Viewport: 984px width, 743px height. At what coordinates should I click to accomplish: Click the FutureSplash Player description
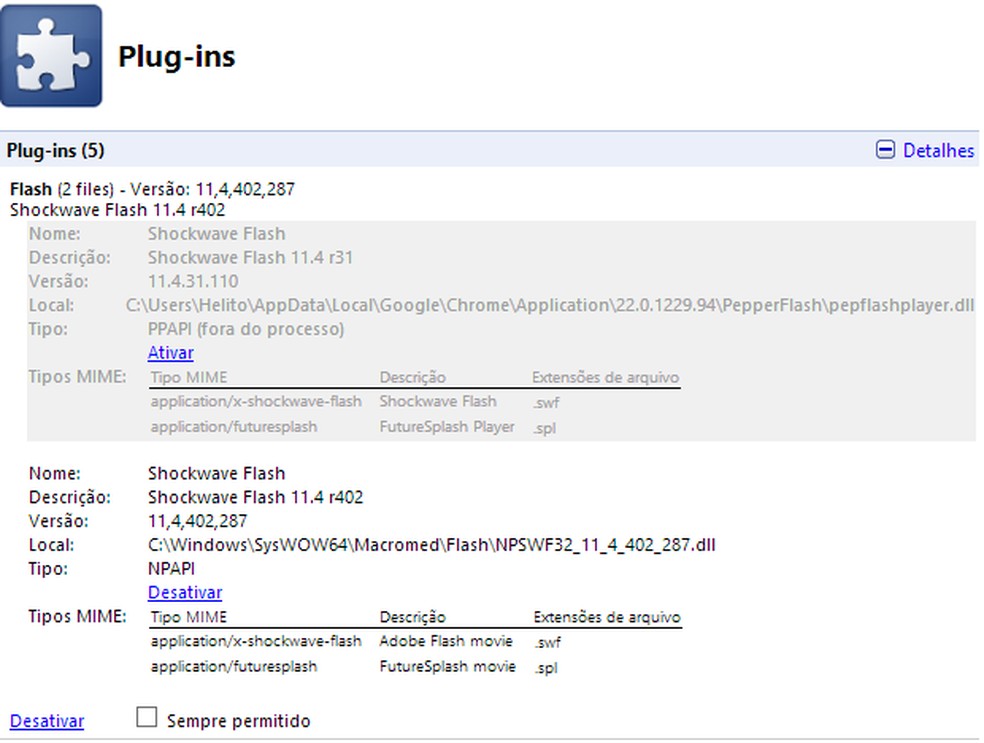[x=447, y=426]
